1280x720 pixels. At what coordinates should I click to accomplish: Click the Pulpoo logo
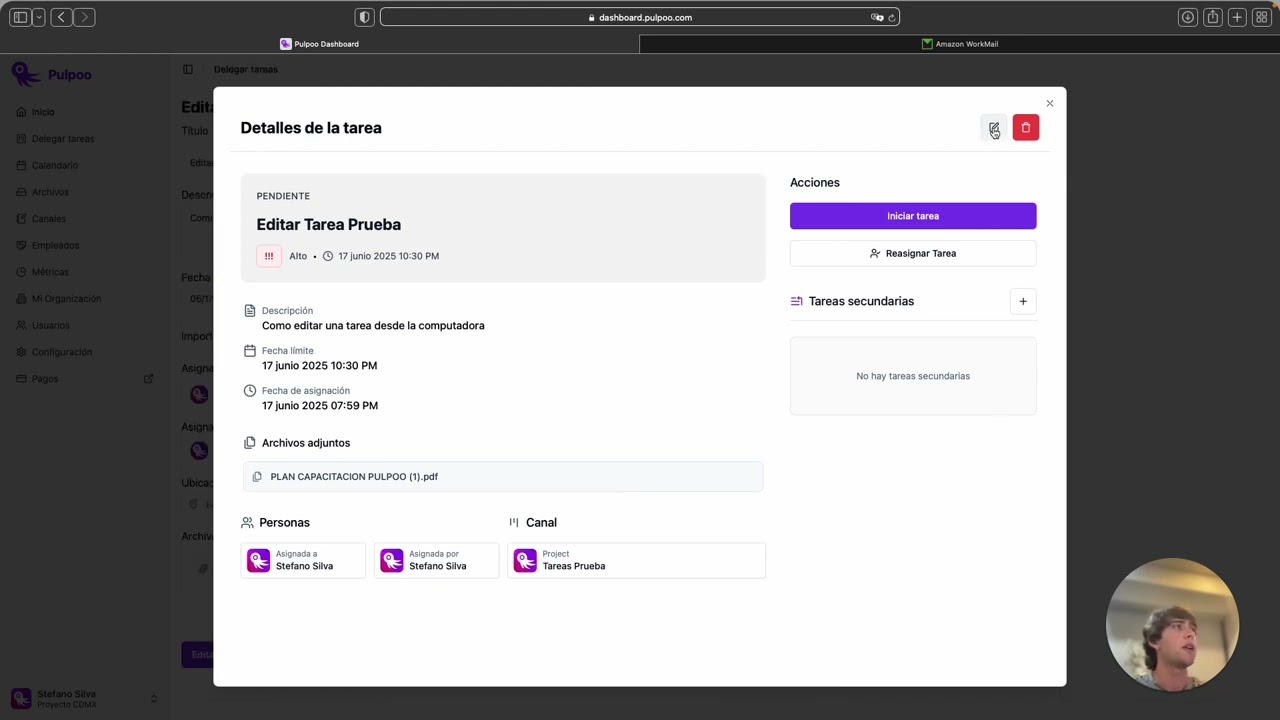(x=51, y=74)
